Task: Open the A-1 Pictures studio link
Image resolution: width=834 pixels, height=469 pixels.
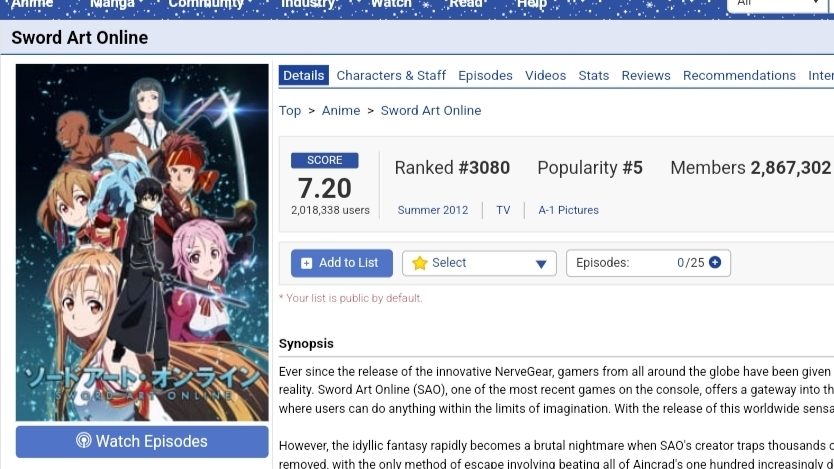Action: 568,210
